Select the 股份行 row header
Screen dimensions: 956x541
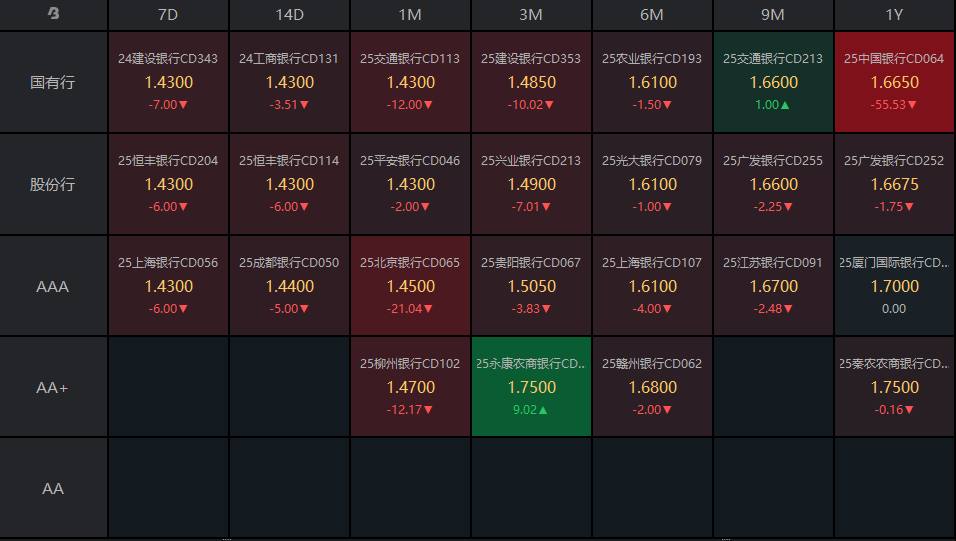(x=53, y=184)
